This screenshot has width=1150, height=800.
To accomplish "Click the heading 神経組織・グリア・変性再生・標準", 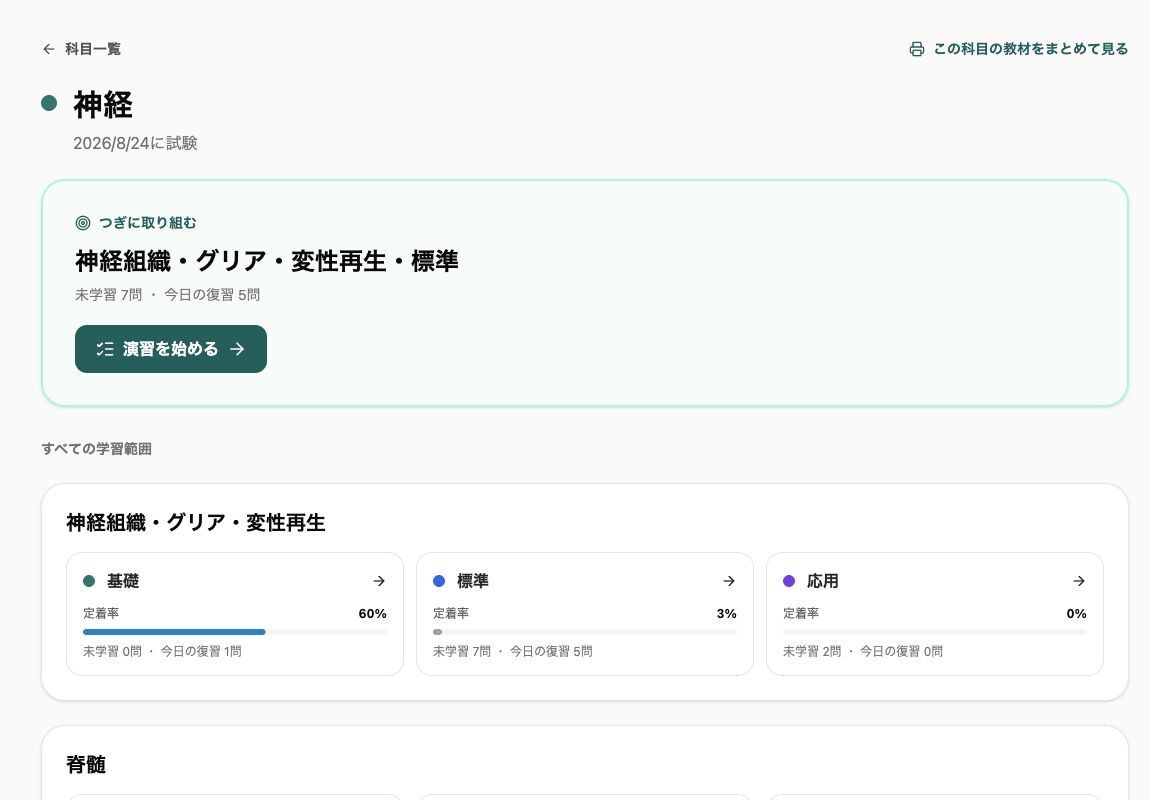I will pyautogui.click(x=267, y=261).
